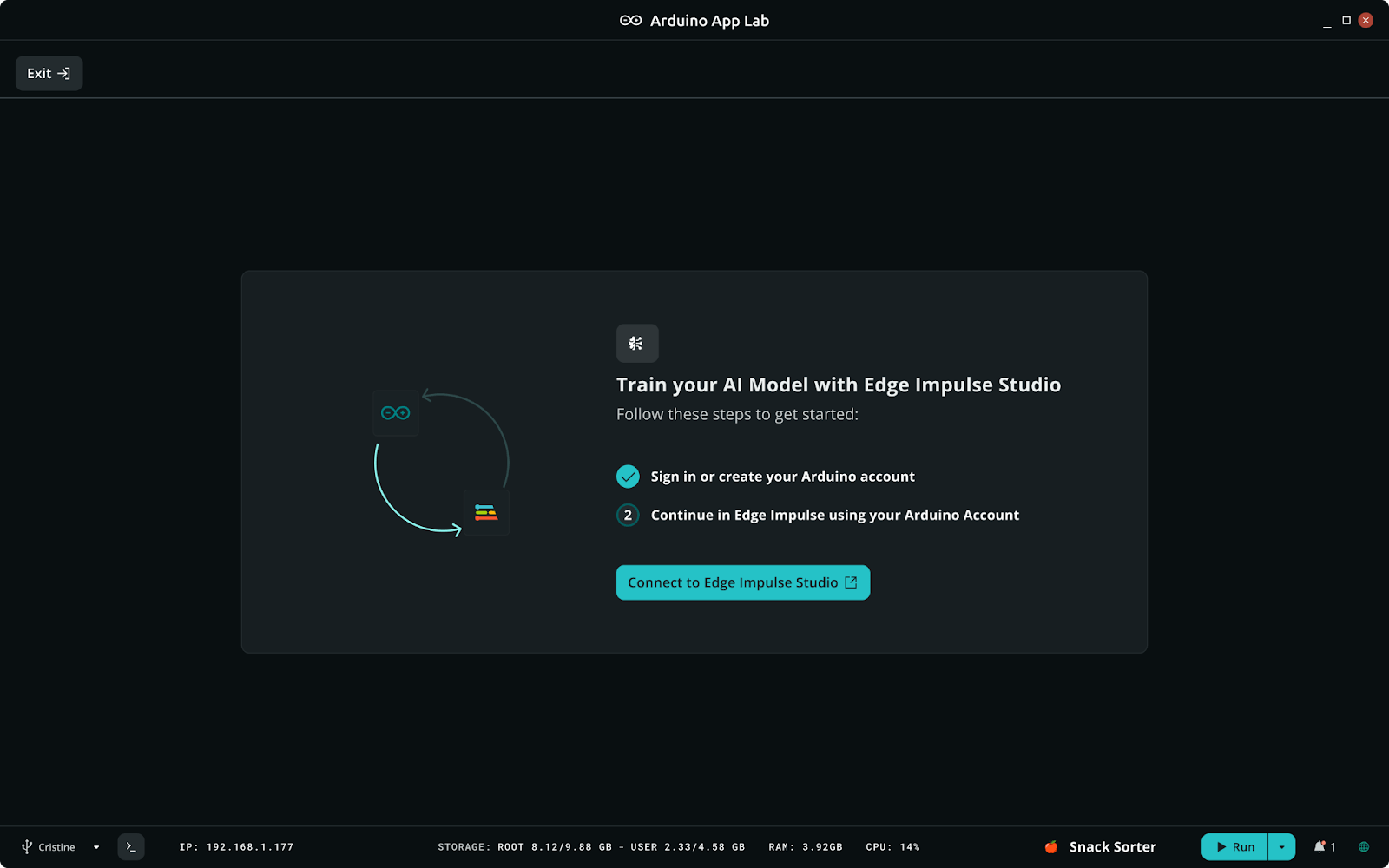
Task: Run the Snack Sorter app
Action: pyautogui.click(x=1234, y=846)
